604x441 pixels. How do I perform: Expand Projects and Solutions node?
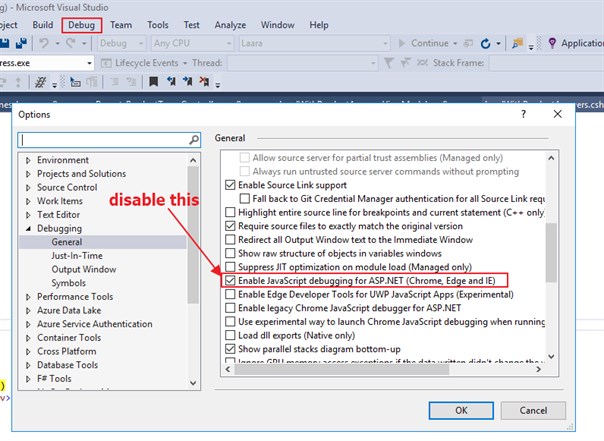click(x=28, y=174)
